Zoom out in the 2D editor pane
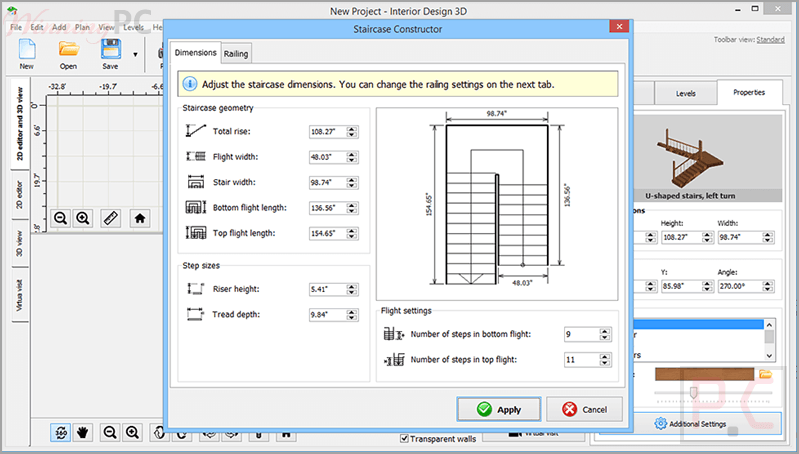 point(60,219)
